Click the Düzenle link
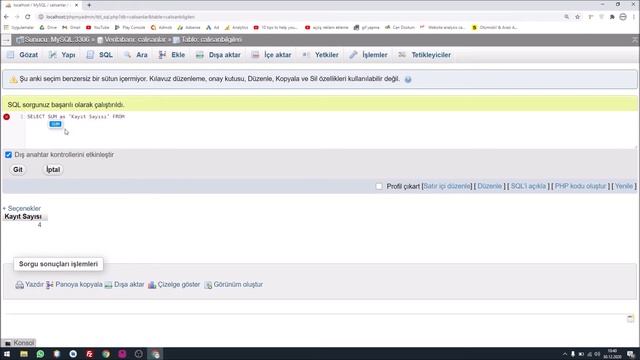The image size is (640, 360). click(489, 186)
